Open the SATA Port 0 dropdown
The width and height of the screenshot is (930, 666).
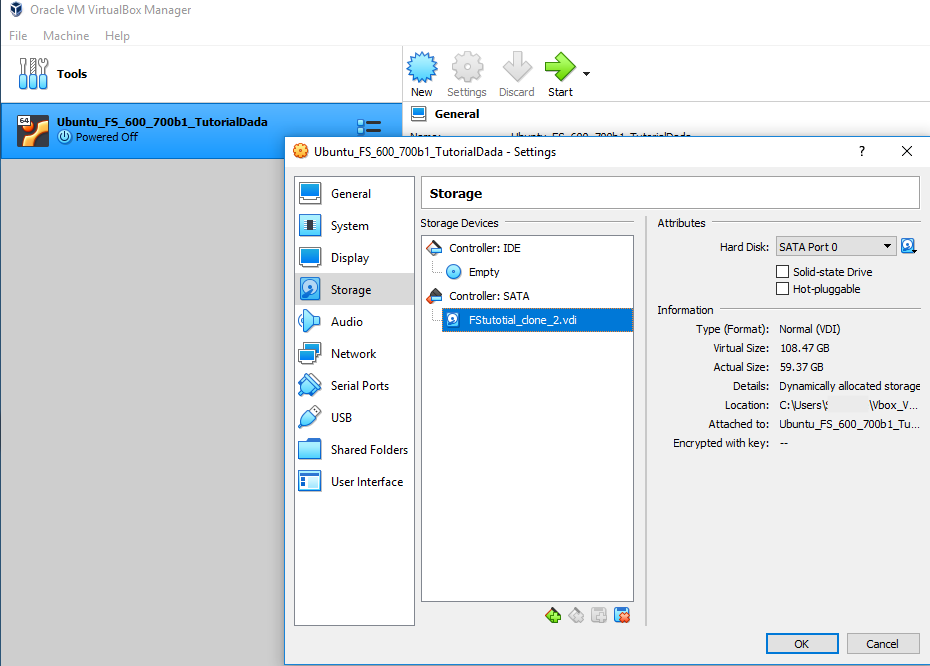coord(836,247)
